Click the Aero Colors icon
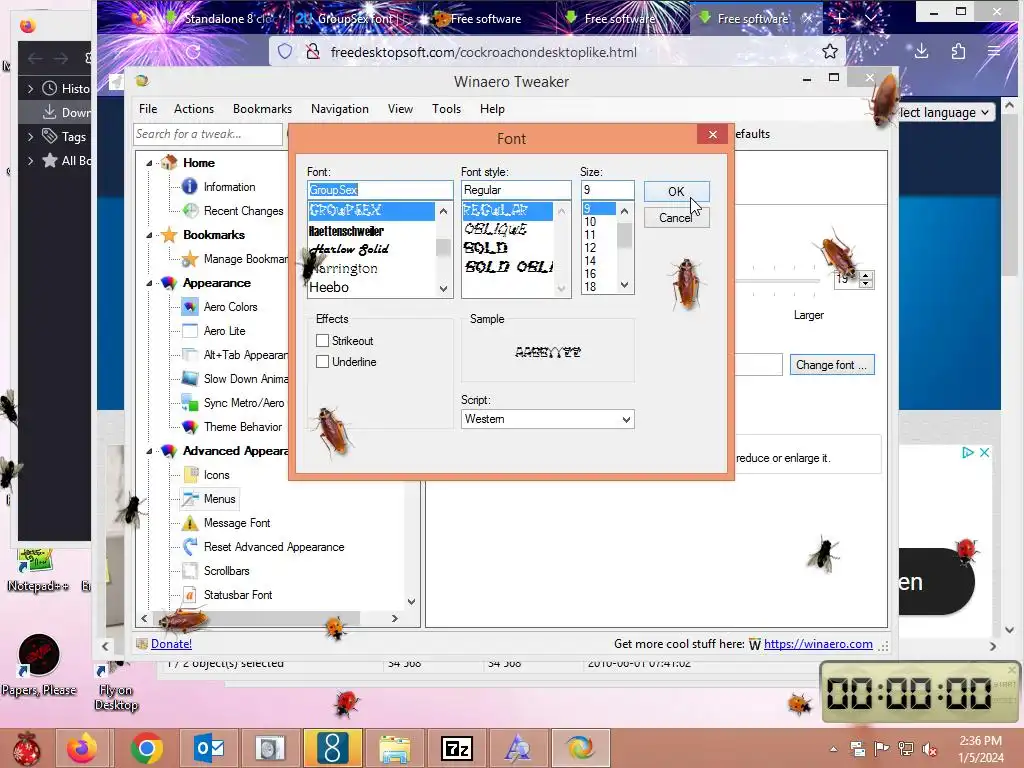The image size is (1024, 768). click(x=190, y=307)
